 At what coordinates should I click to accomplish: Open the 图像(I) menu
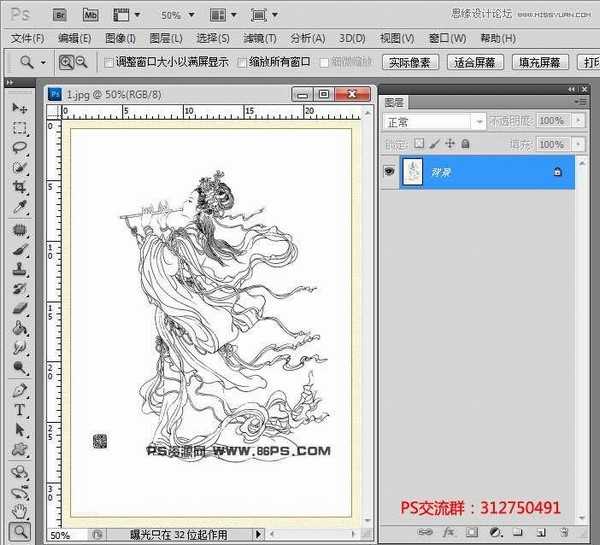(x=120, y=38)
